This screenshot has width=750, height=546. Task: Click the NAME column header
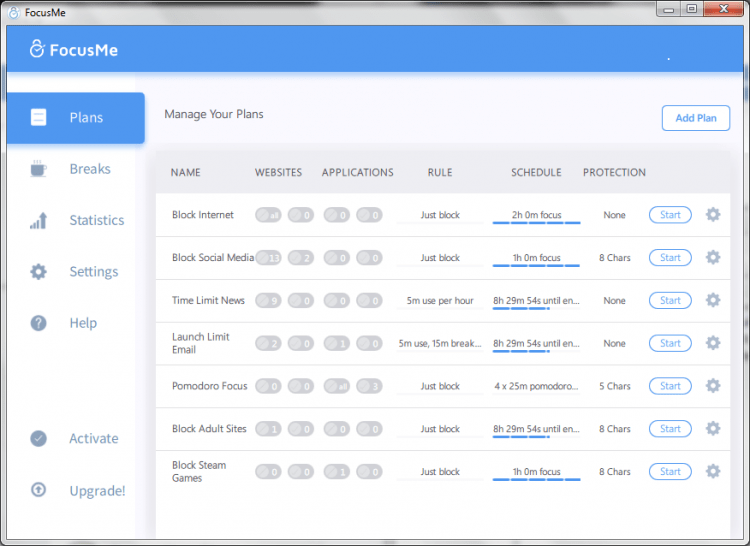point(186,173)
